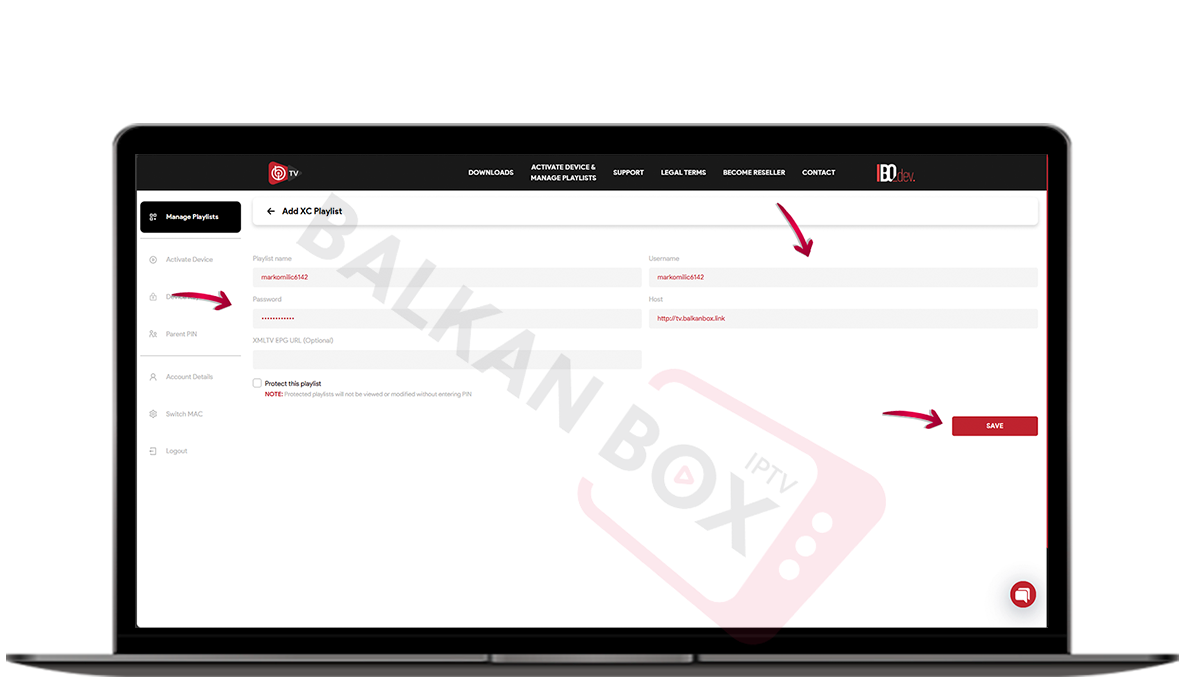
Task: Open the Become Reseller link
Action: [x=753, y=173]
